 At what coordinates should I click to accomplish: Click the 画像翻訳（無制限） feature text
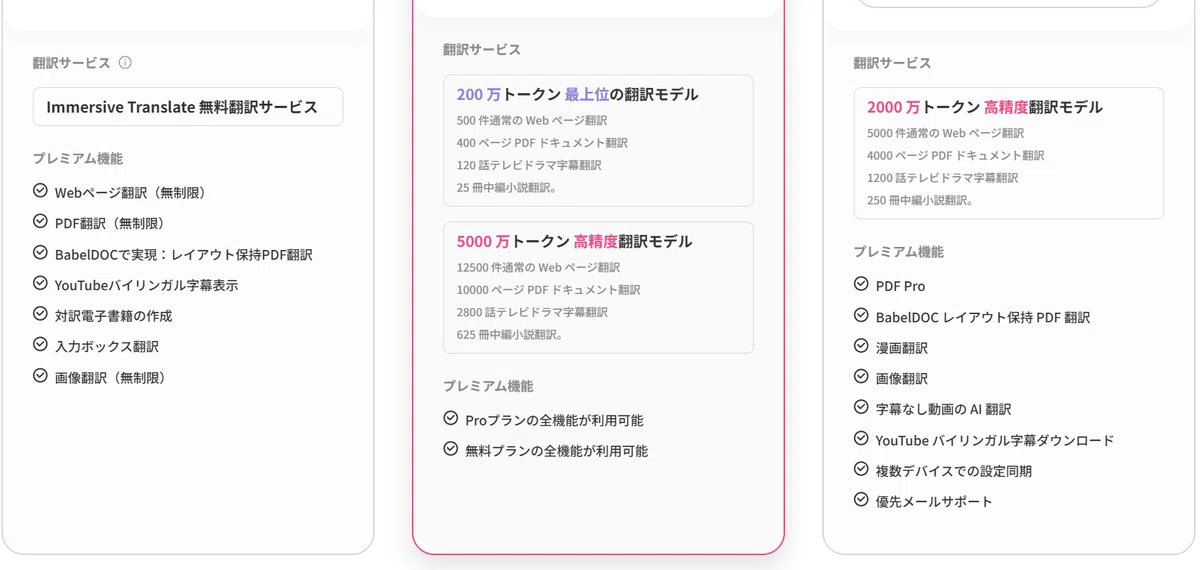(x=110, y=378)
